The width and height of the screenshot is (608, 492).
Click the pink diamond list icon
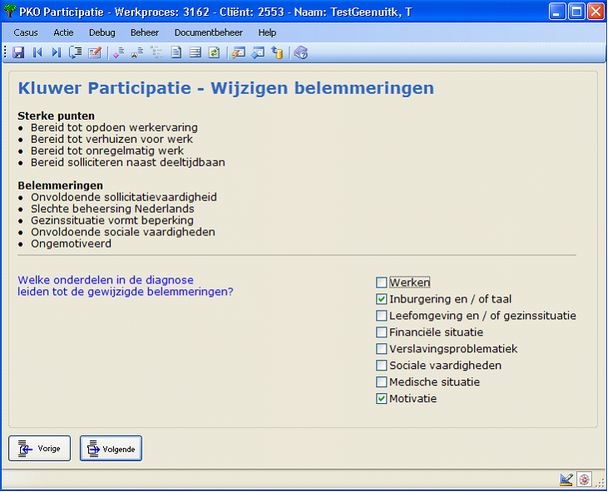pos(119,52)
